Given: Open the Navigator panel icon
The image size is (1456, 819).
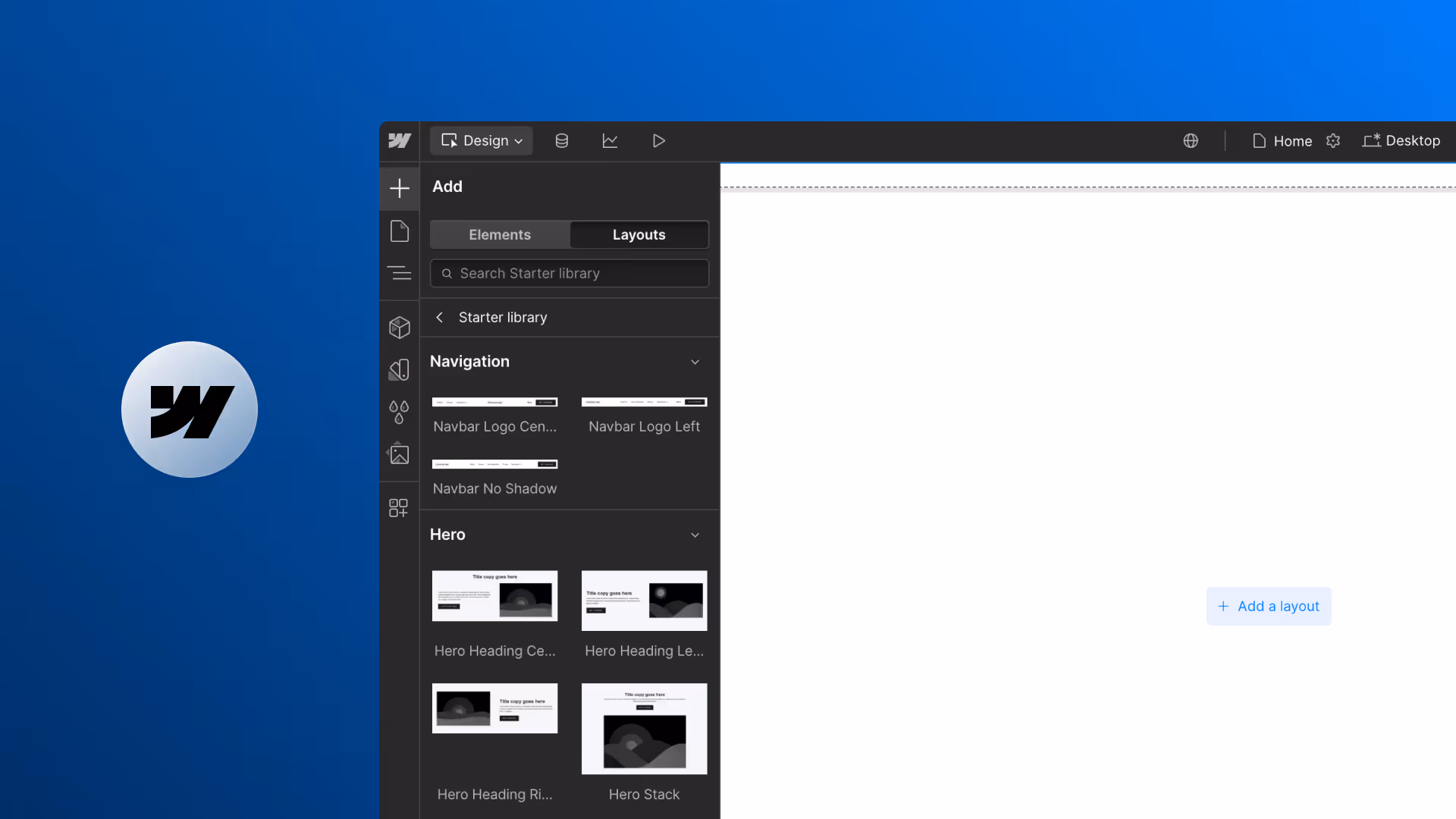Looking at the screenshot, I should pos(400,273).
